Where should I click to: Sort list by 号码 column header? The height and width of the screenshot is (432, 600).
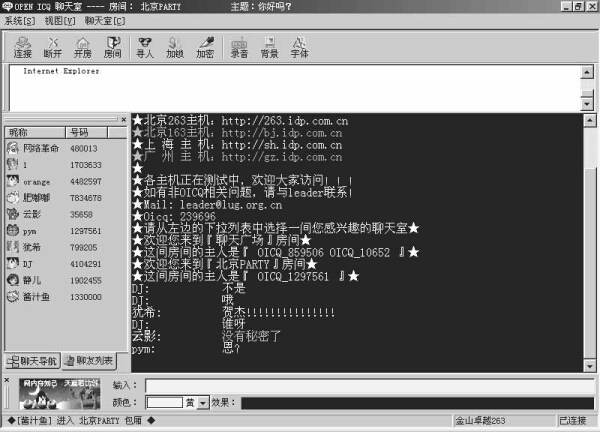(86, 132)
